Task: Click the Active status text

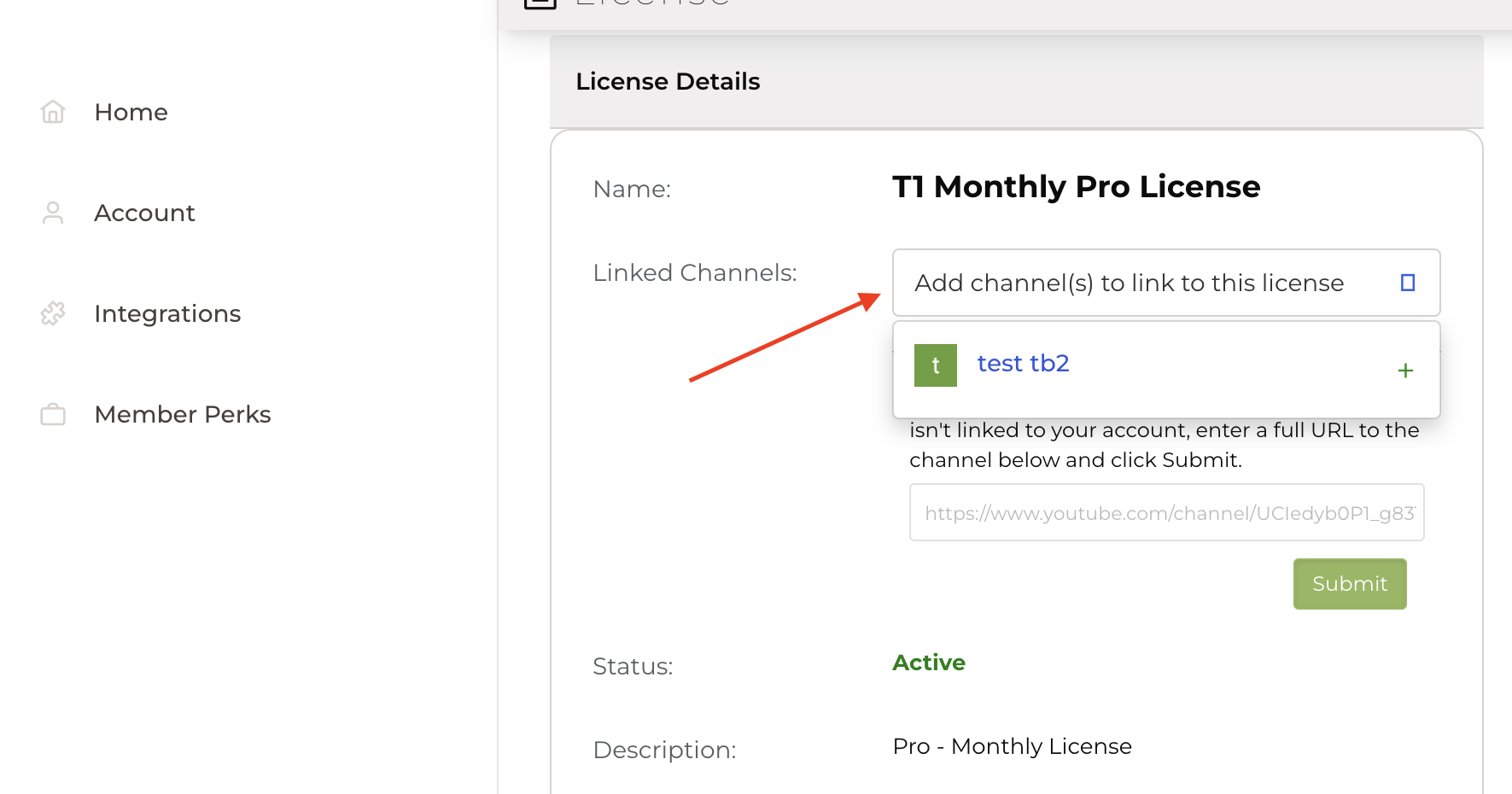Action: [x=929, y=663]
